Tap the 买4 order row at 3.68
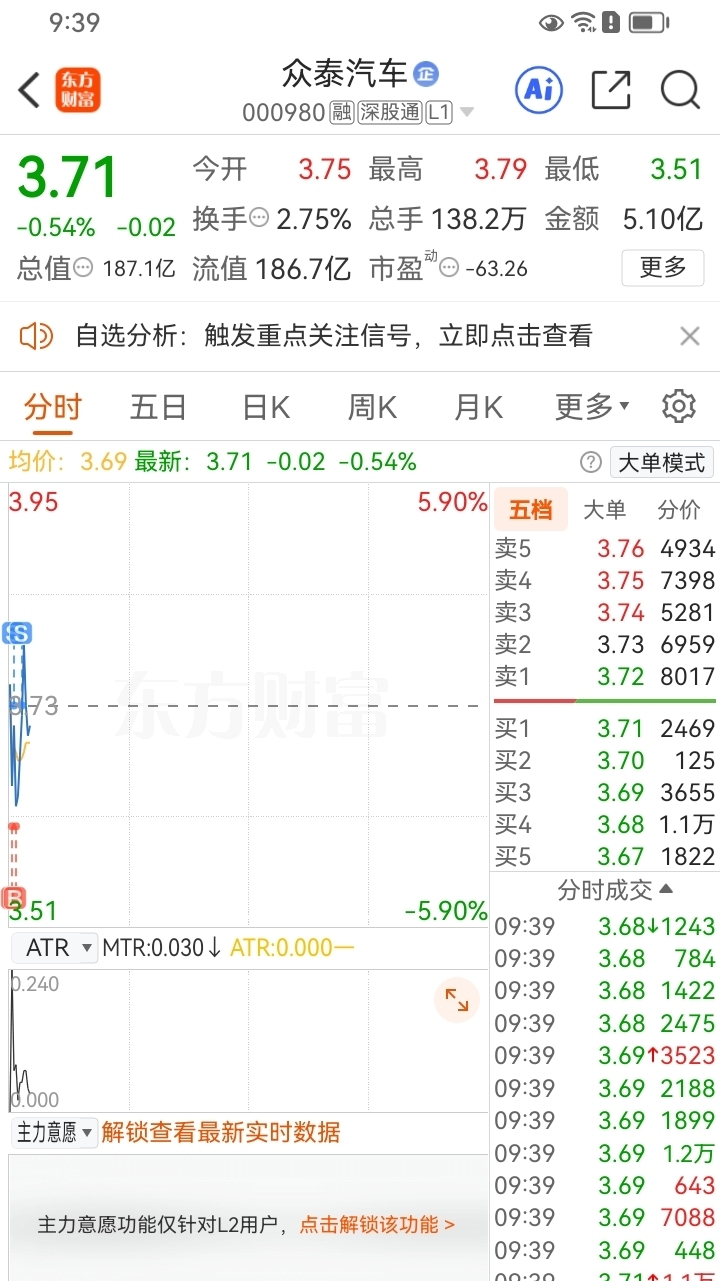720x1281 pixels. (605, 824)
